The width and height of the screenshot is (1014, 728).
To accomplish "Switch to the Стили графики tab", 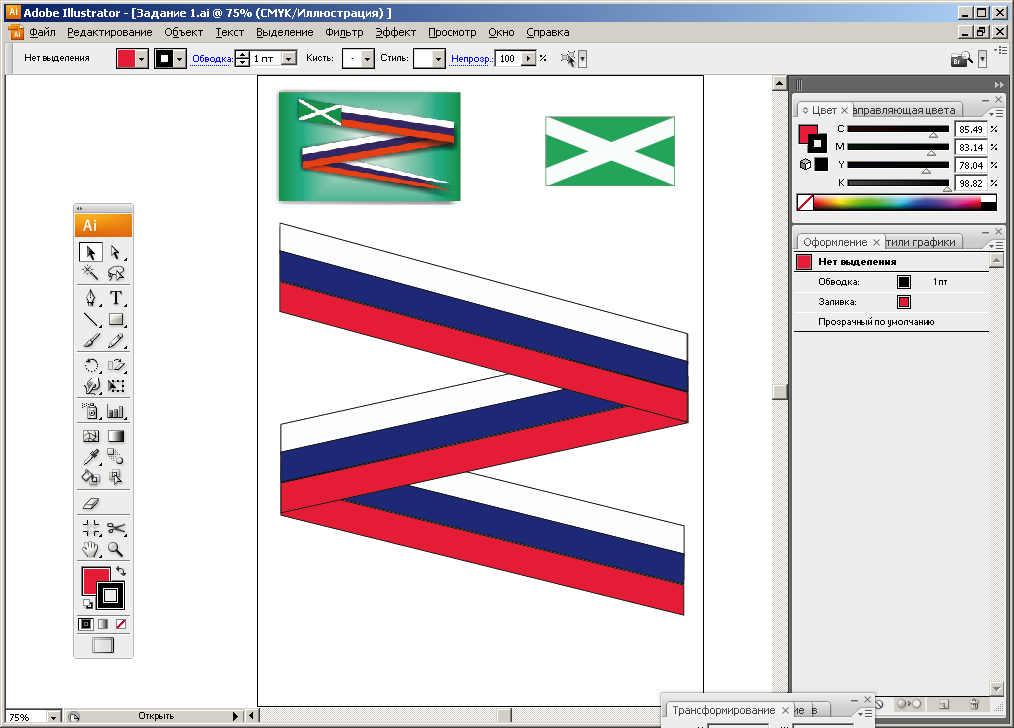I will pyautogui.click(x=922, y=242).
